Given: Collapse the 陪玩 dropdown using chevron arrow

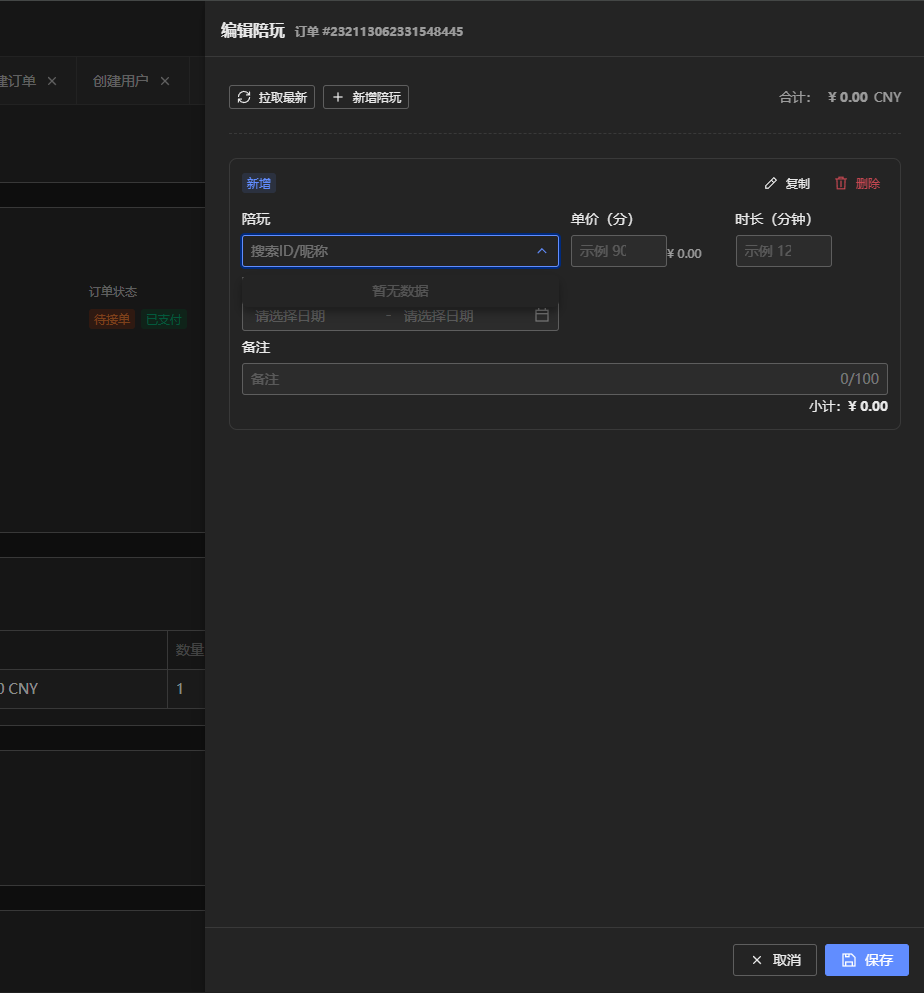Looking at the screenshot, I should [542, 251].
